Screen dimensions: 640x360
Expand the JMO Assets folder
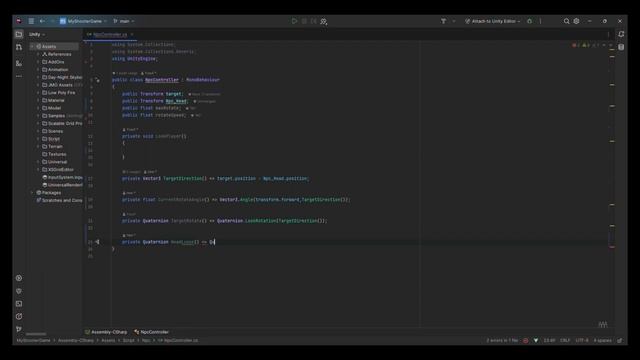pos(38,85)
